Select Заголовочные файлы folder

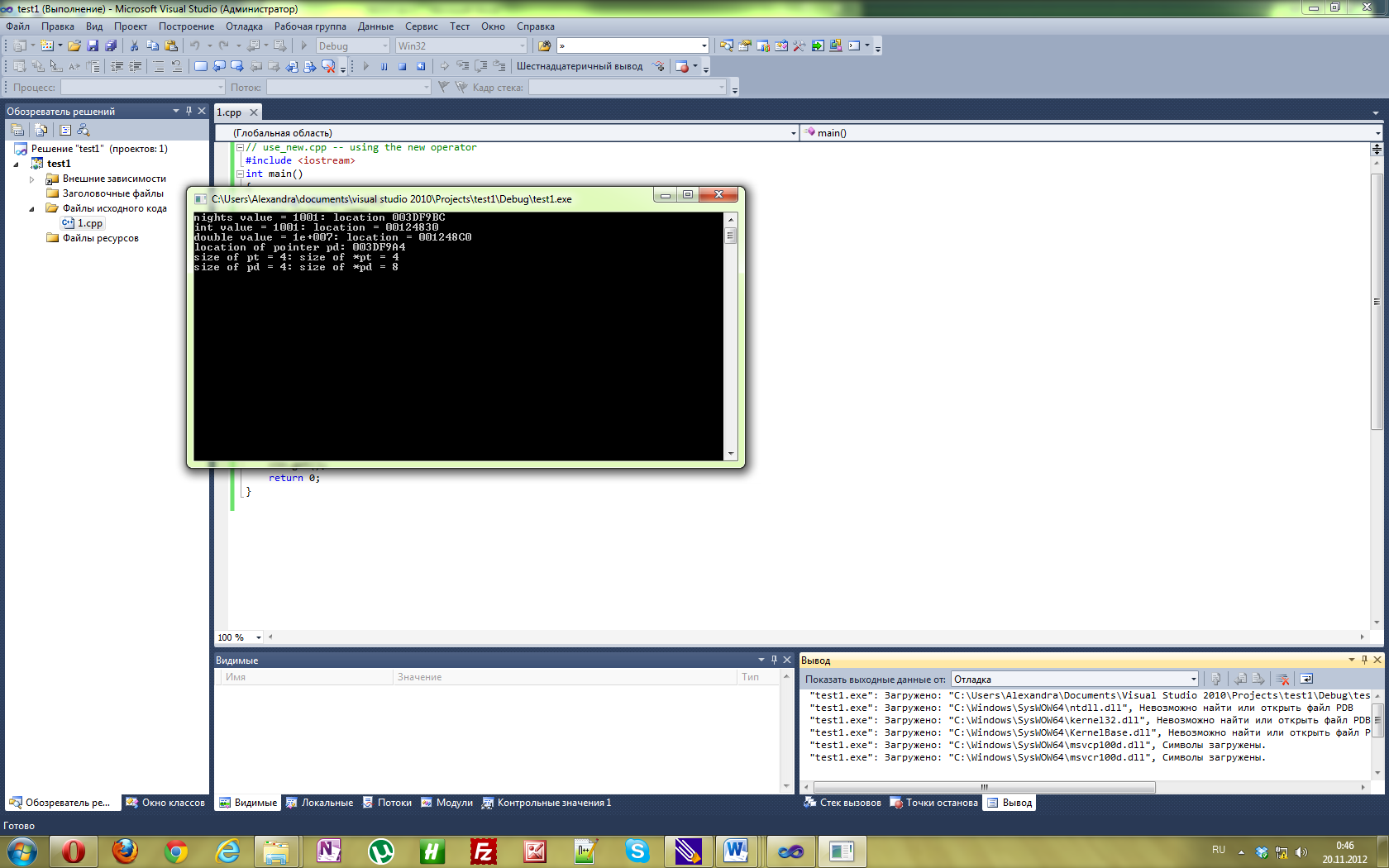tap(105, 193)
